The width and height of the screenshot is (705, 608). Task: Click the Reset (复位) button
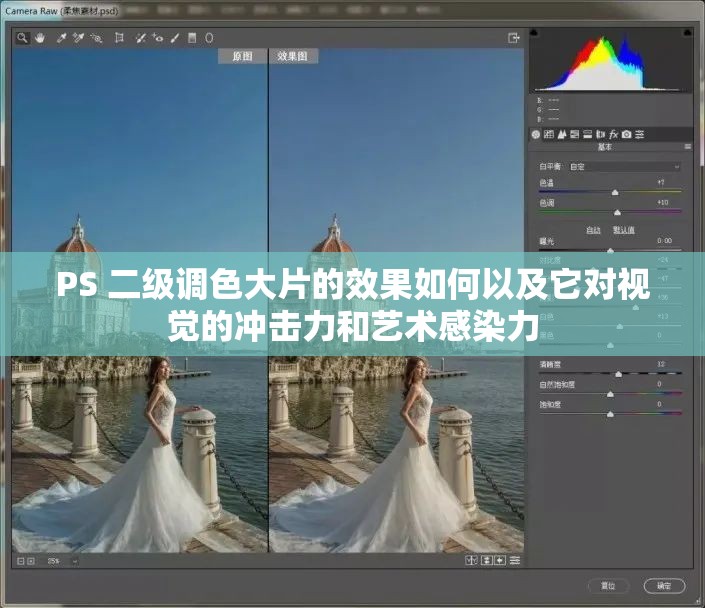pyautogui.click(x=608, y=586)
